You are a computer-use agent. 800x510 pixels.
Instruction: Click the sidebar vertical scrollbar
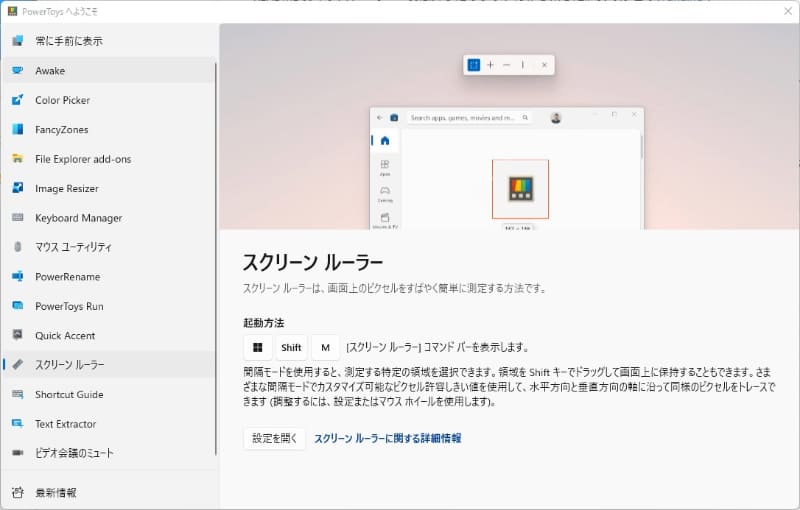216,259
